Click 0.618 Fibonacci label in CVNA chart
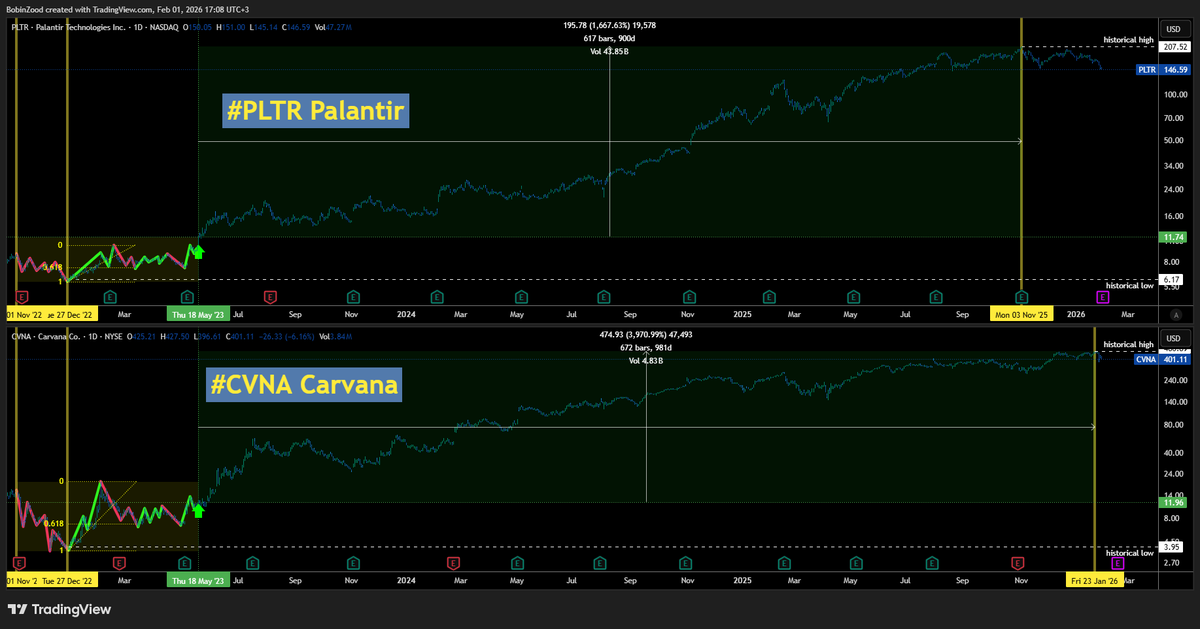 (55, 523)
